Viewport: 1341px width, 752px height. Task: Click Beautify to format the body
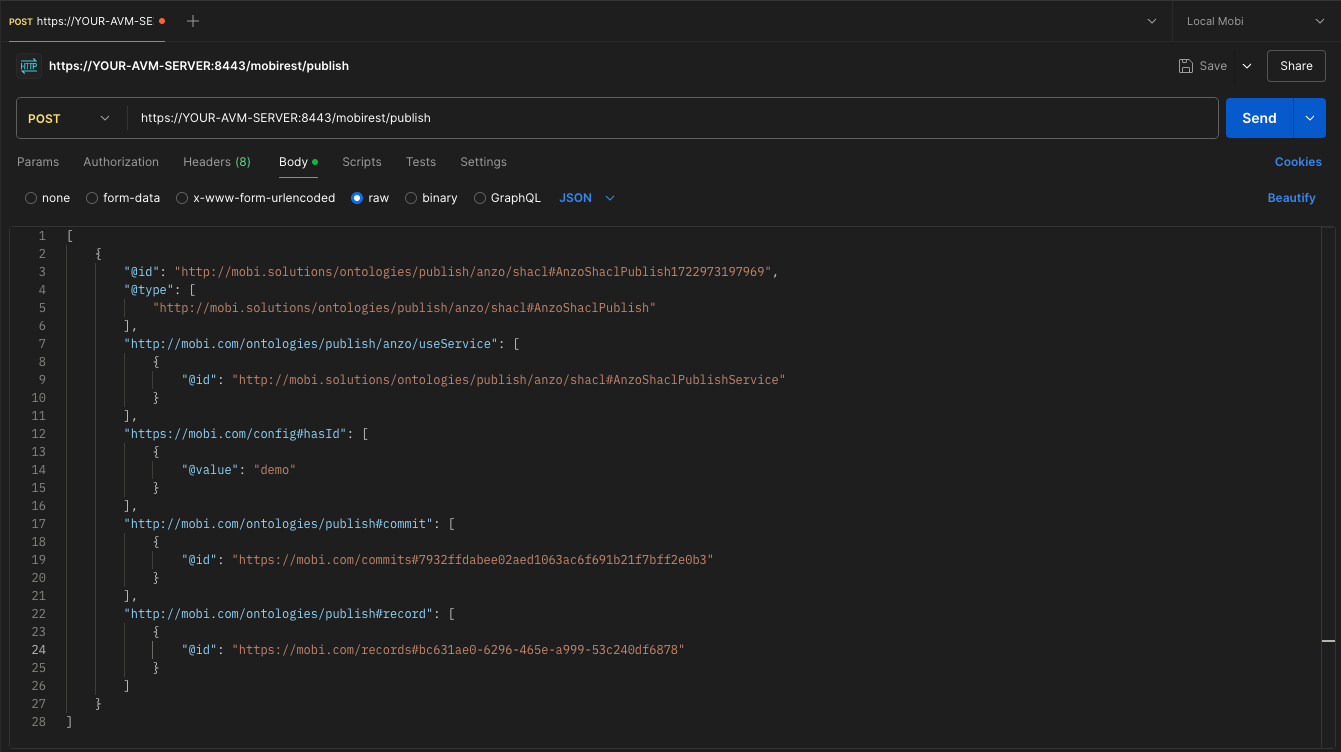point(1291,198)
